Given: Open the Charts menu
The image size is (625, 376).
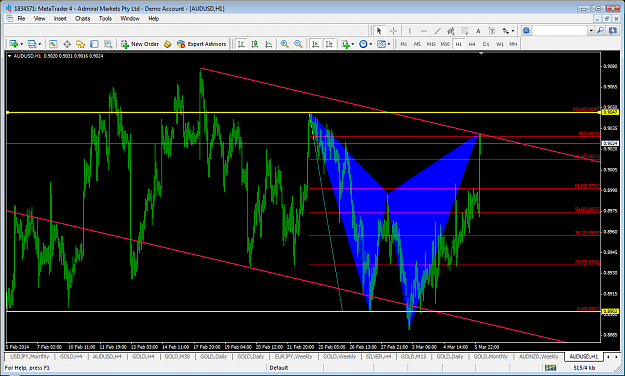Looking at the screenshot, I should [83, 18].
